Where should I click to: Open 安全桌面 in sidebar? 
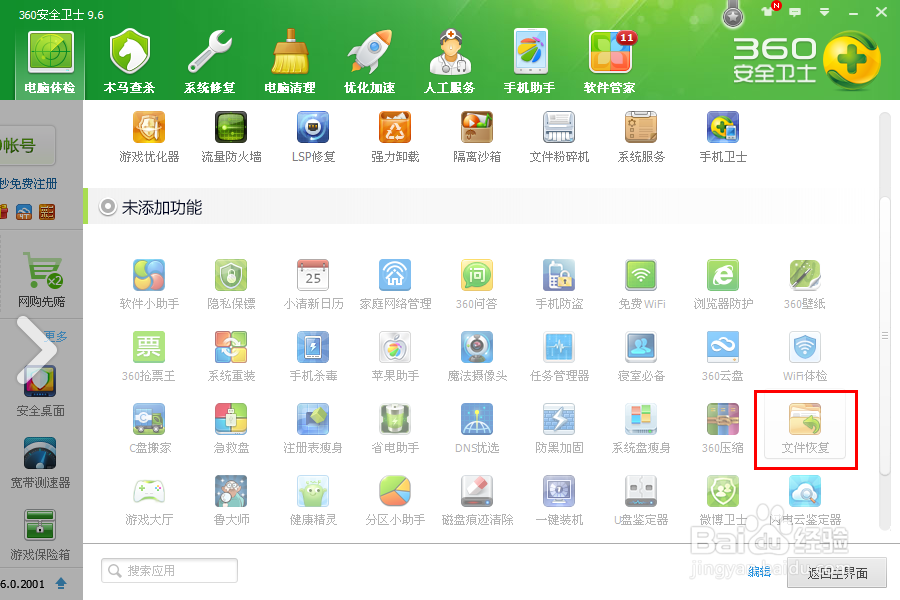(x=40, y=392)
